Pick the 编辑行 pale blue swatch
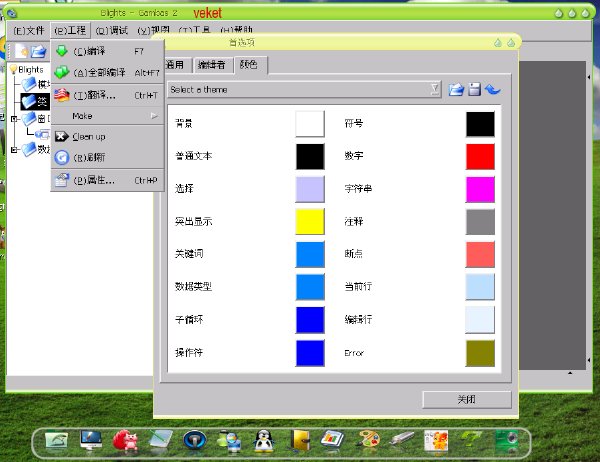Viewport: 600px width, 462px height. pos(480,320)
